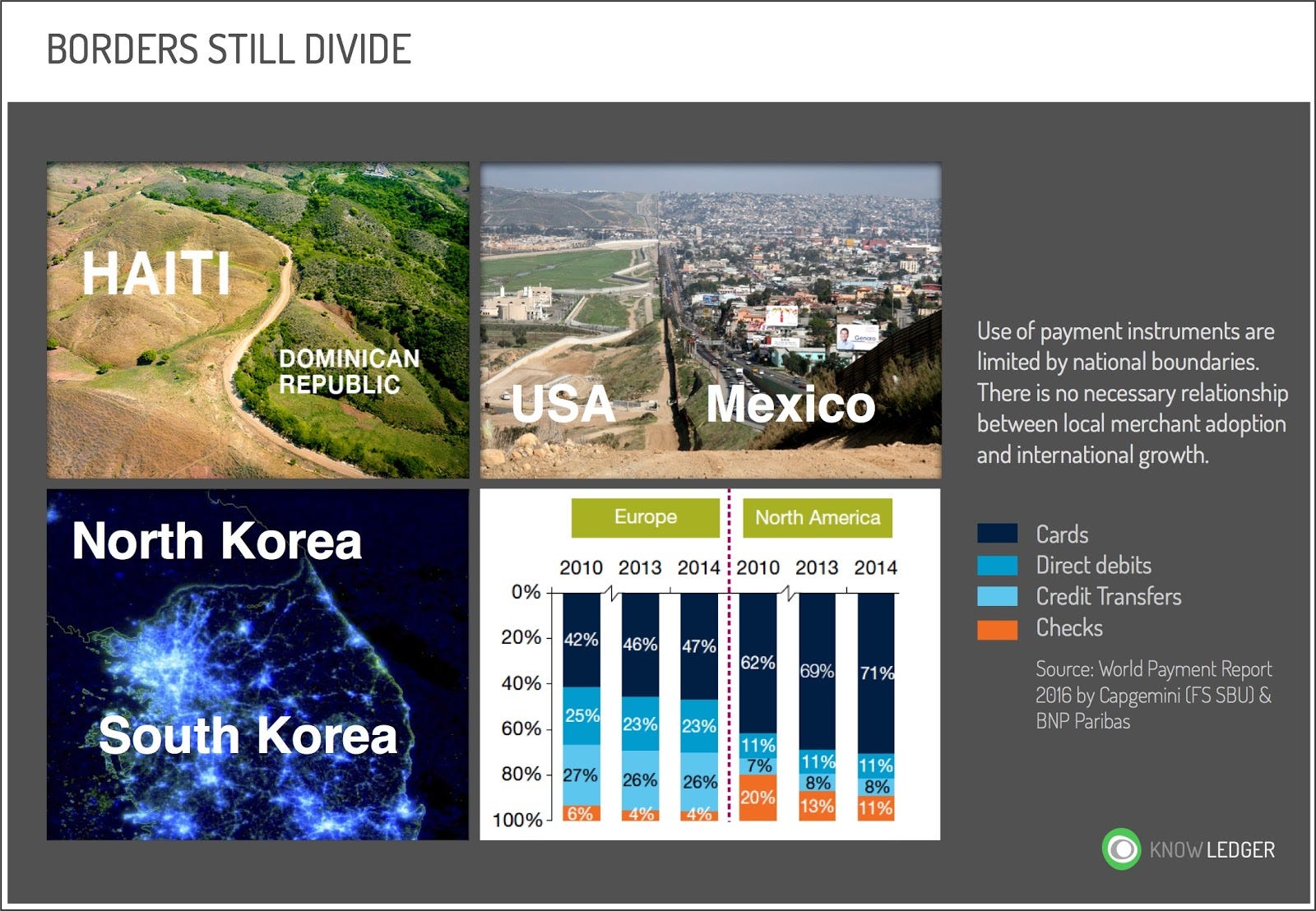Select the 42% Cards segment in Europe 2010
Screen dimensions: 1316x911
[x=582, y=640]
